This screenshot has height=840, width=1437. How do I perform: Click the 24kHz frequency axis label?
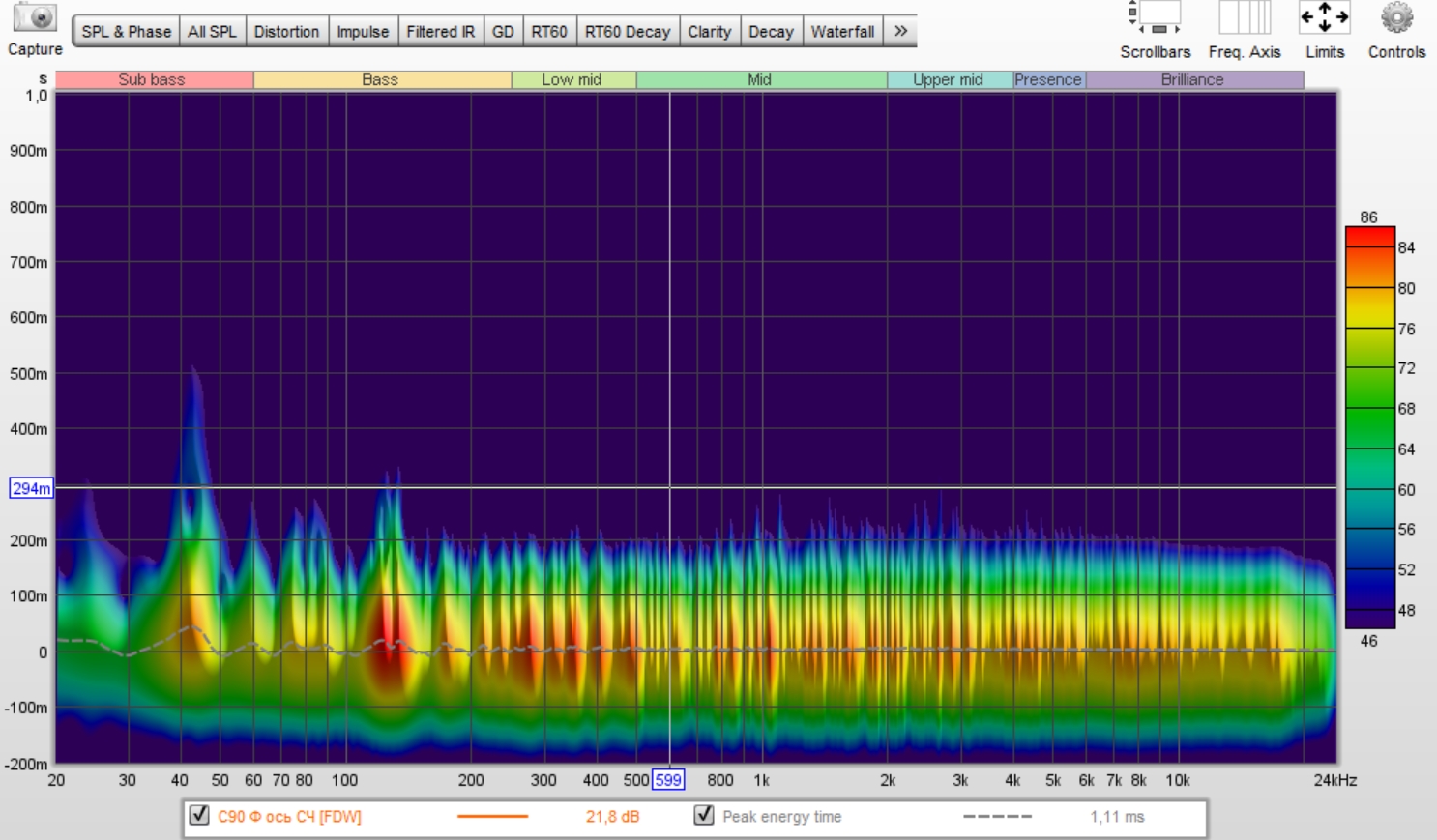pyautogui.click(x=1335, y=780)
